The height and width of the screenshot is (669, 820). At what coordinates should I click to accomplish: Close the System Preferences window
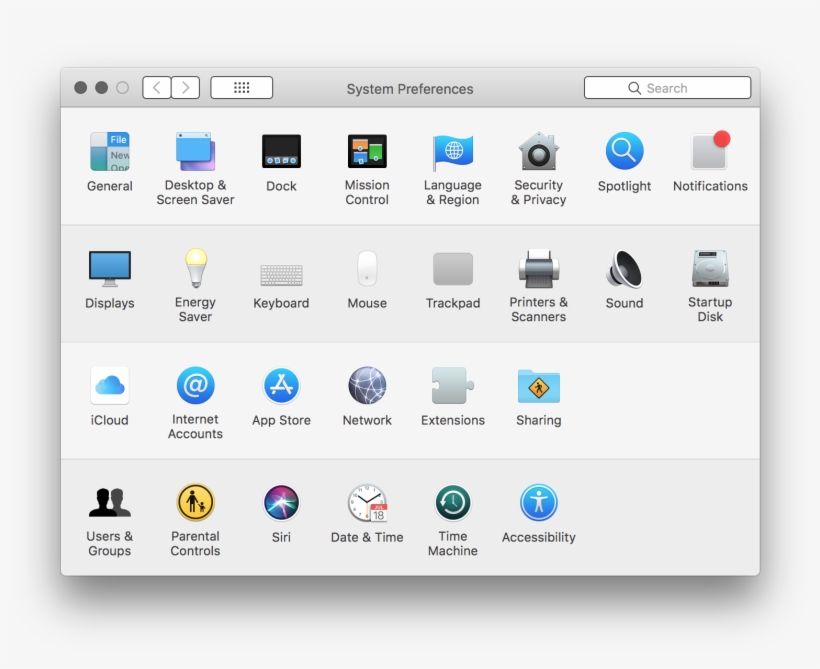click(81, 87)
